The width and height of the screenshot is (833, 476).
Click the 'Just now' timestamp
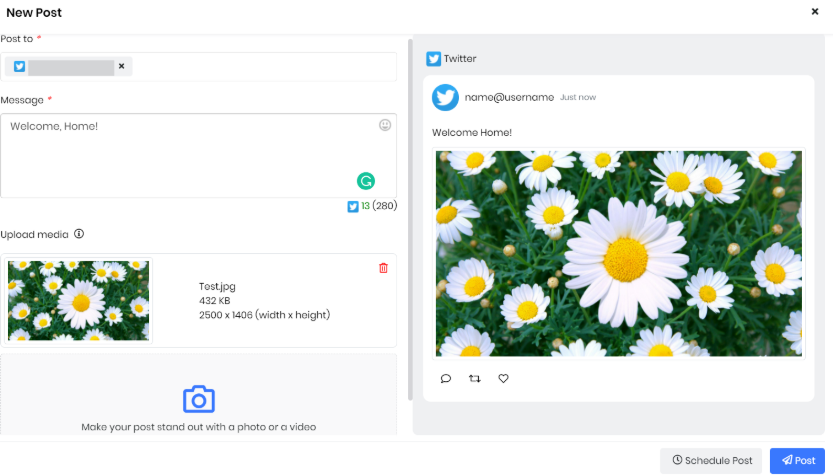[578, 97]
